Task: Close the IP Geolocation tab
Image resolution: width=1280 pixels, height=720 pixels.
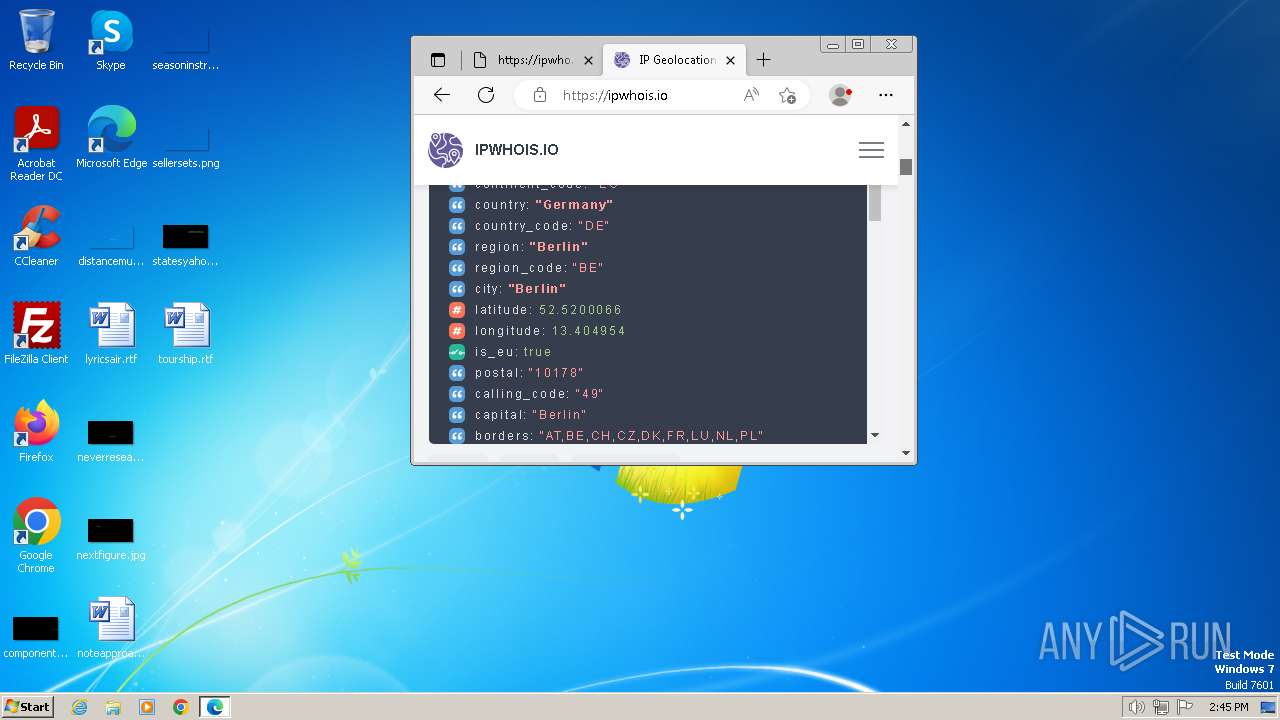Action: (730, 60)
